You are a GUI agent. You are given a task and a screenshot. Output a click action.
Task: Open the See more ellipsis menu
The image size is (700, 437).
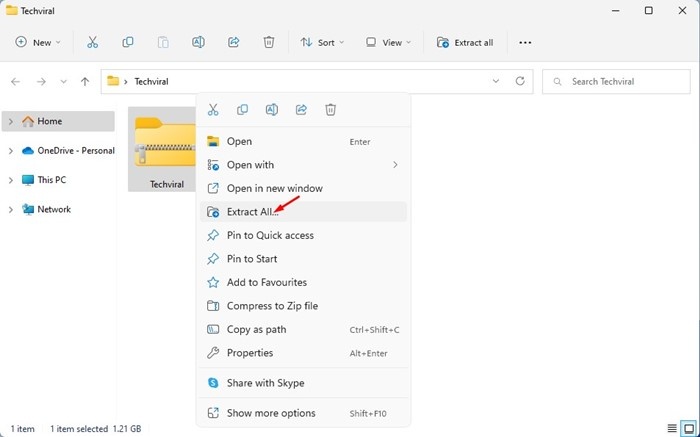coord(525,43)
